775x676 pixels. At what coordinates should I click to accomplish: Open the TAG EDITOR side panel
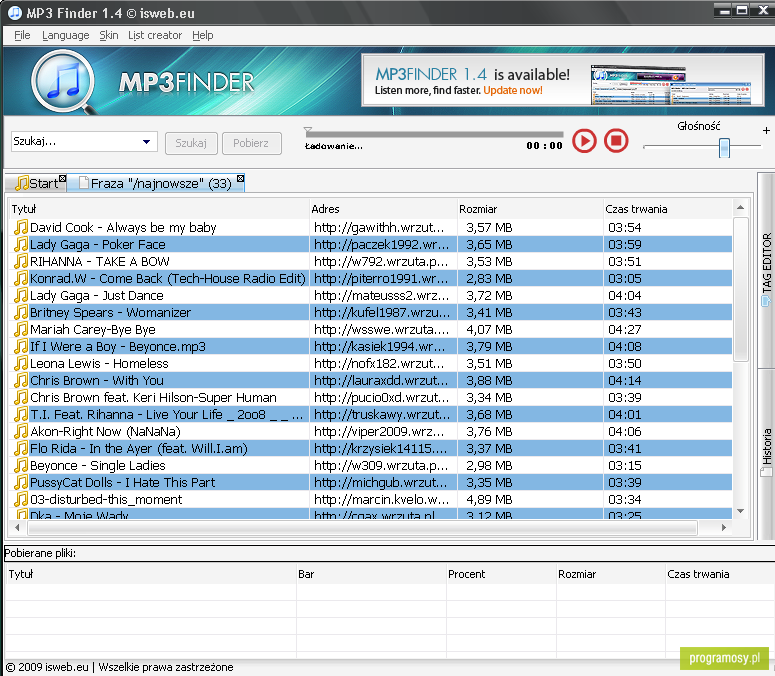pos(766,269)
